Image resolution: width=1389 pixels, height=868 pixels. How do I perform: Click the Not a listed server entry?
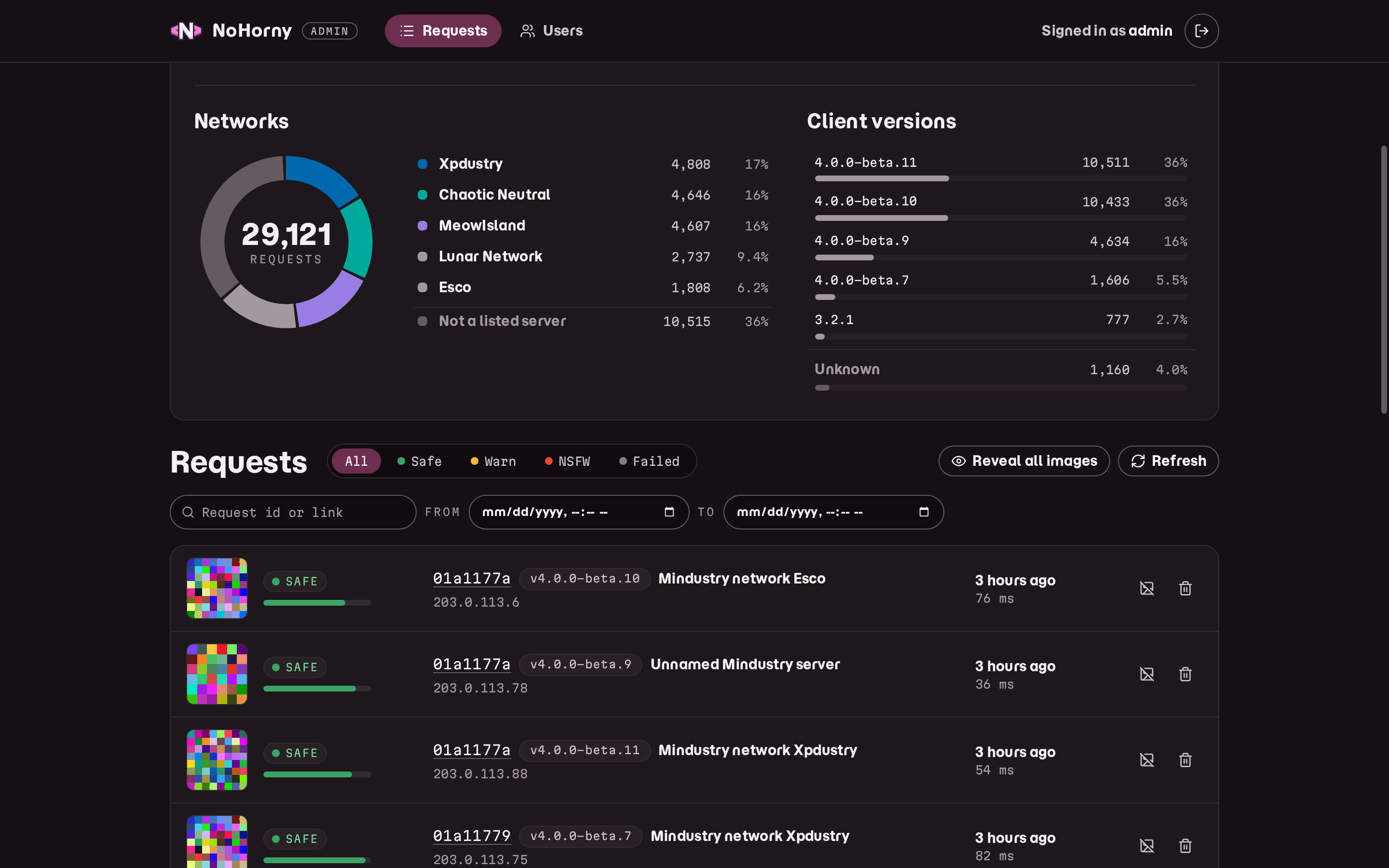pos(593,322)
